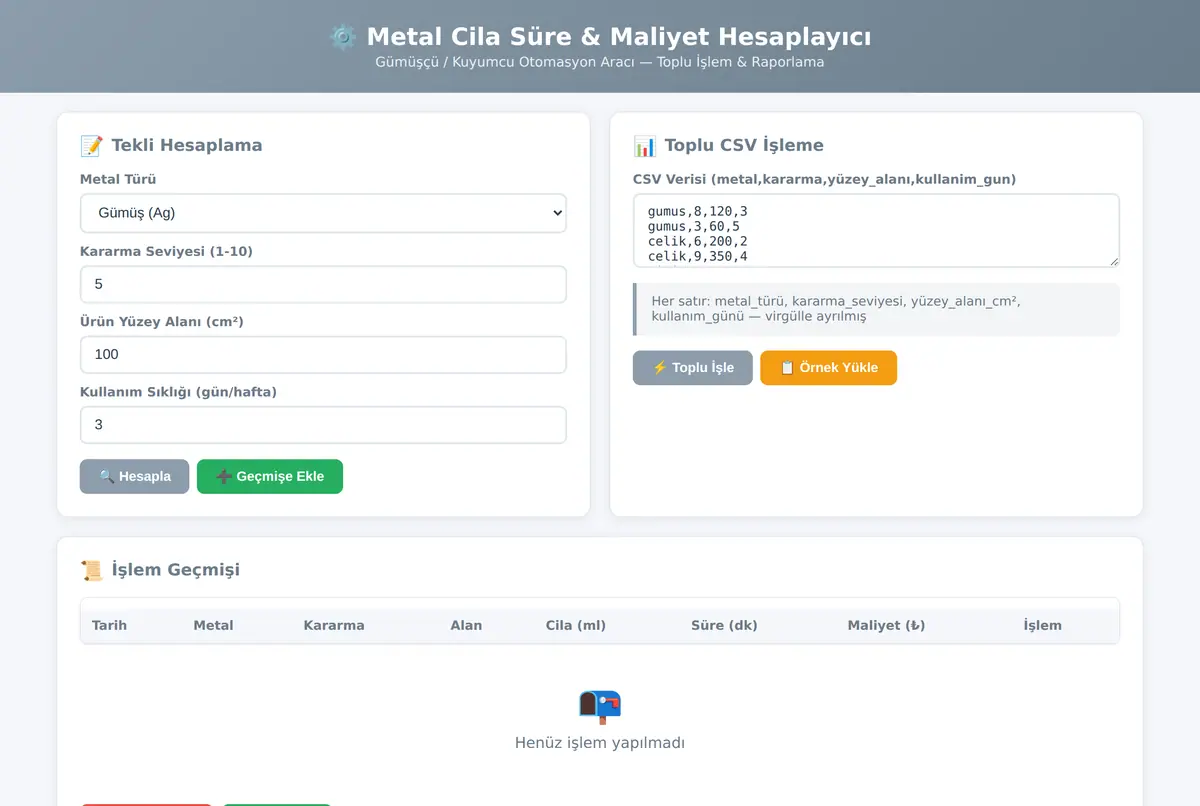Screen dimensions: 1200x806
Task: Click the Ürün Yüzey Alanı input field
Action: (323, 354)
